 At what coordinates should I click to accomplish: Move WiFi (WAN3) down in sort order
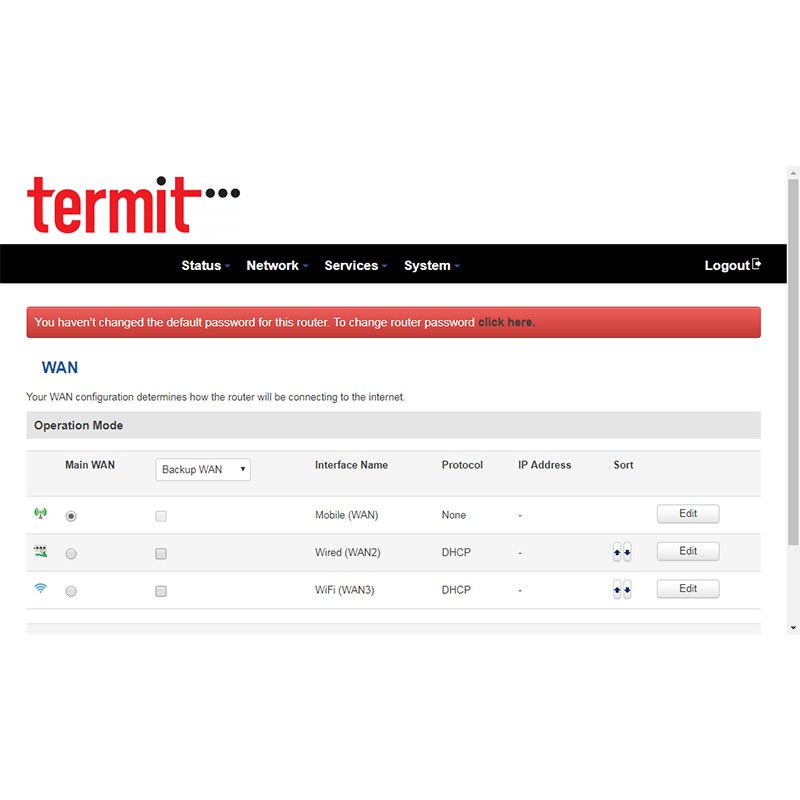[x=627, y=591]
